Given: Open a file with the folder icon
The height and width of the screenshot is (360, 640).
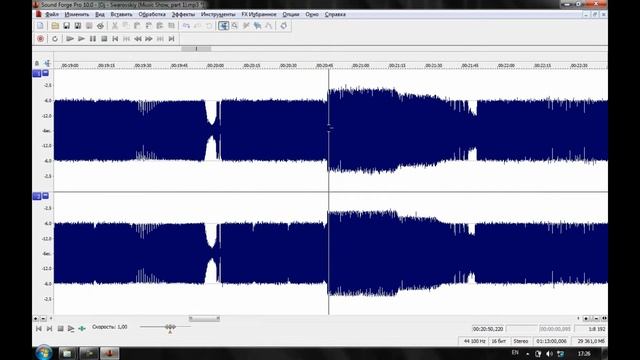Looking at the screenshot, I should (55, 26).
